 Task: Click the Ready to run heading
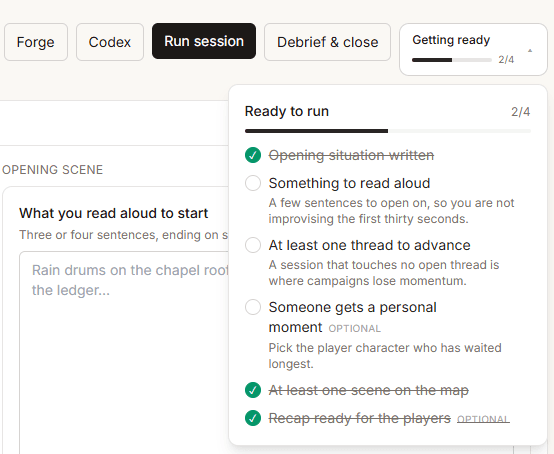tap(287, 111)
